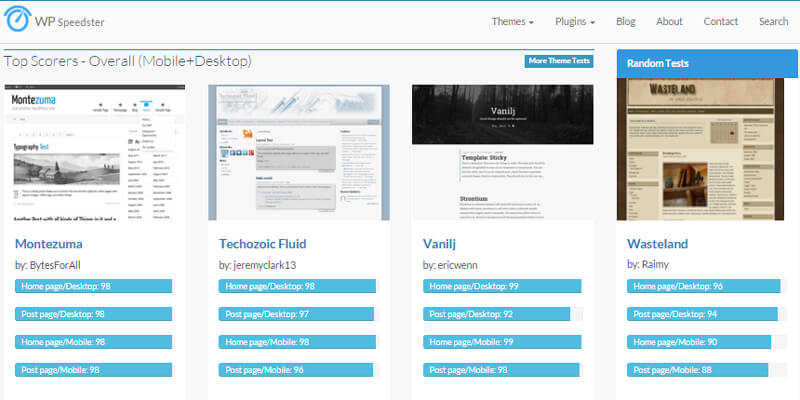Open the Blog menu item
Viewport: 800px width, 400px height.
point(626,21)
